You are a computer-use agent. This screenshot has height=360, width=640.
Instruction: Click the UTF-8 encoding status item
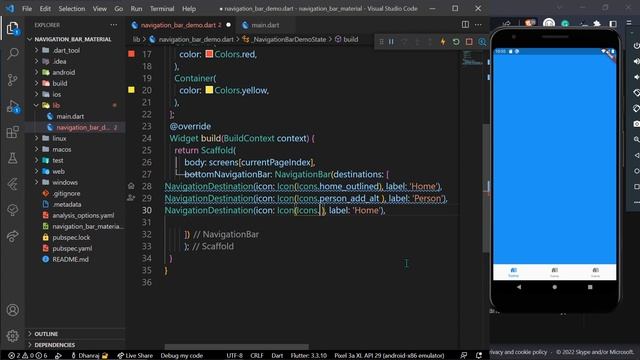pyautogui.click(x=234, y=356)
